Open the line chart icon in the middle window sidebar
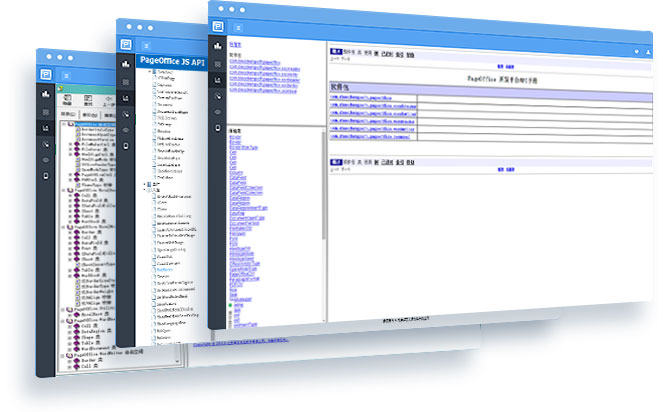This screenshot has width=663, height=412. tap(126, 98)
